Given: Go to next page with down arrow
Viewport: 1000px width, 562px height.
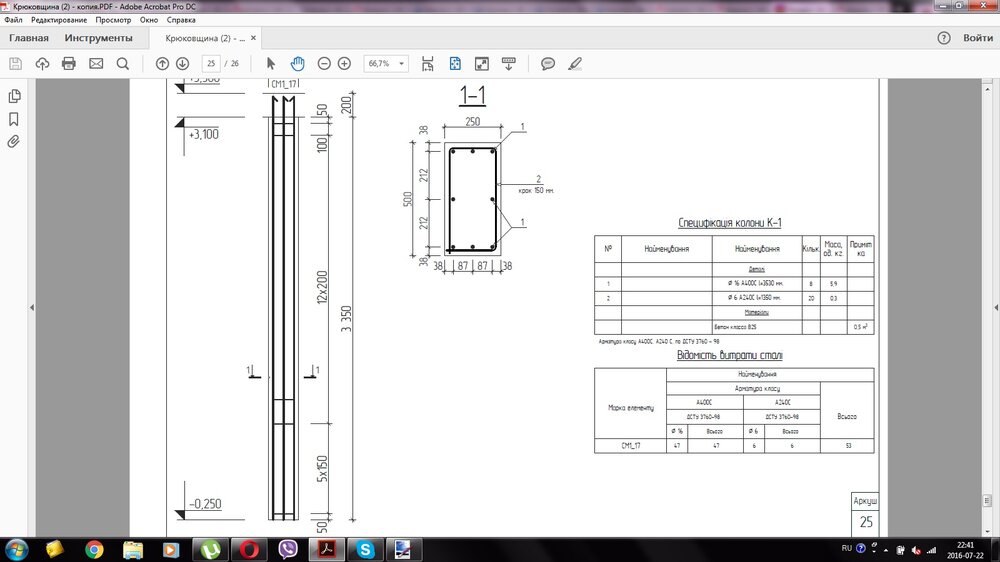Looking at the screenshot, I should [x=182, y=63].
